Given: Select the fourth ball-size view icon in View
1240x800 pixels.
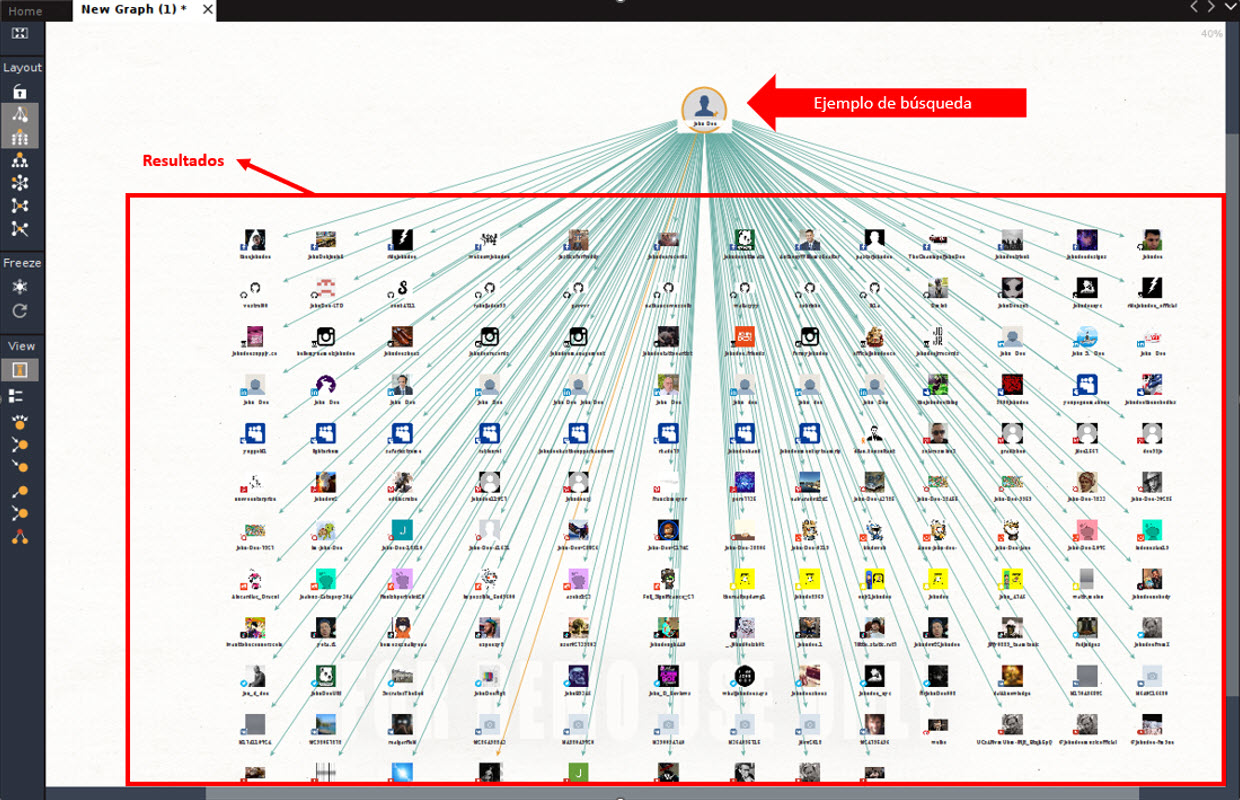Looking at the screenshot, I should (20, 491).
